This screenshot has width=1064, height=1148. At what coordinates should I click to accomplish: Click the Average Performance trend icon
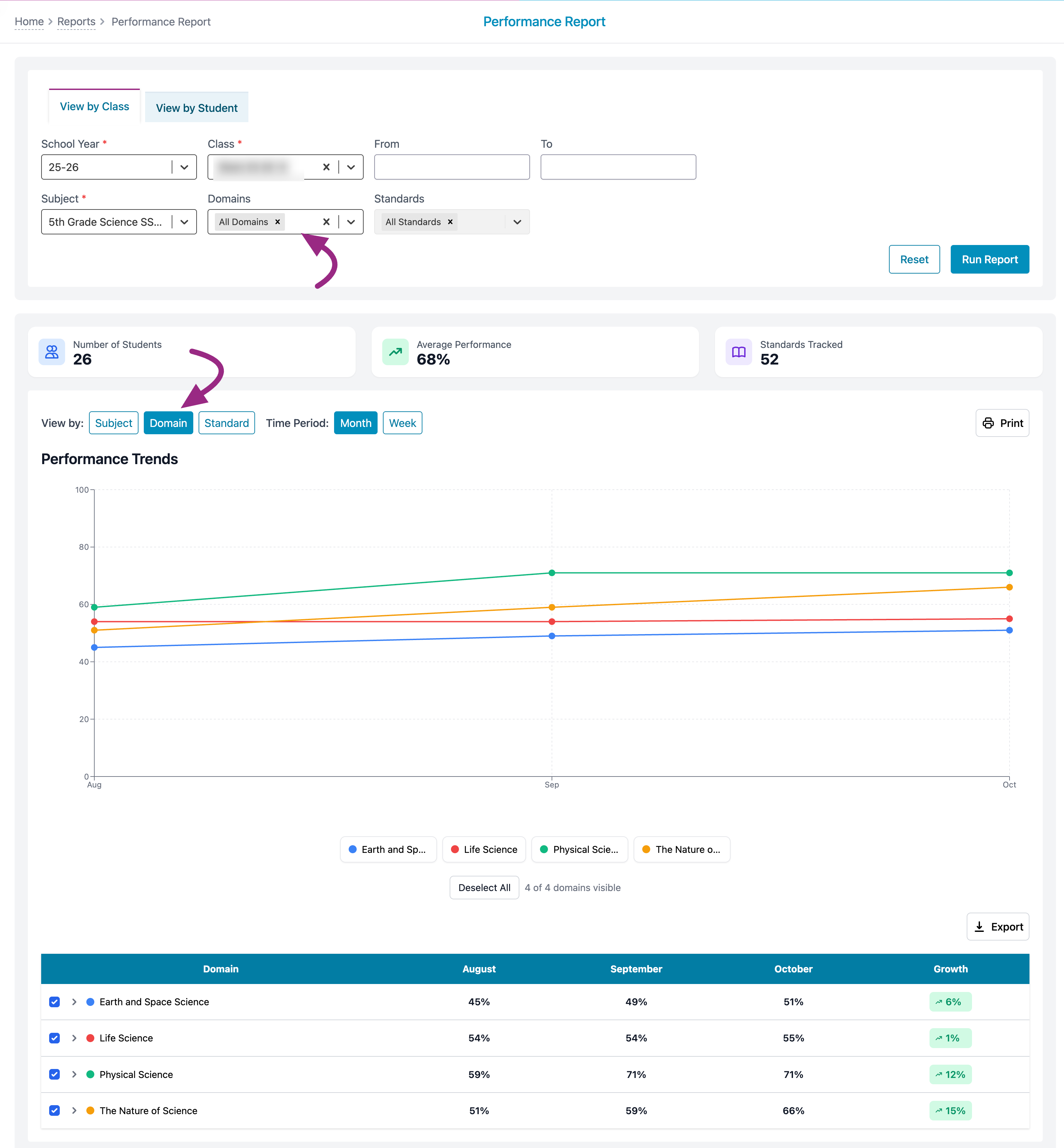[396, 352]
